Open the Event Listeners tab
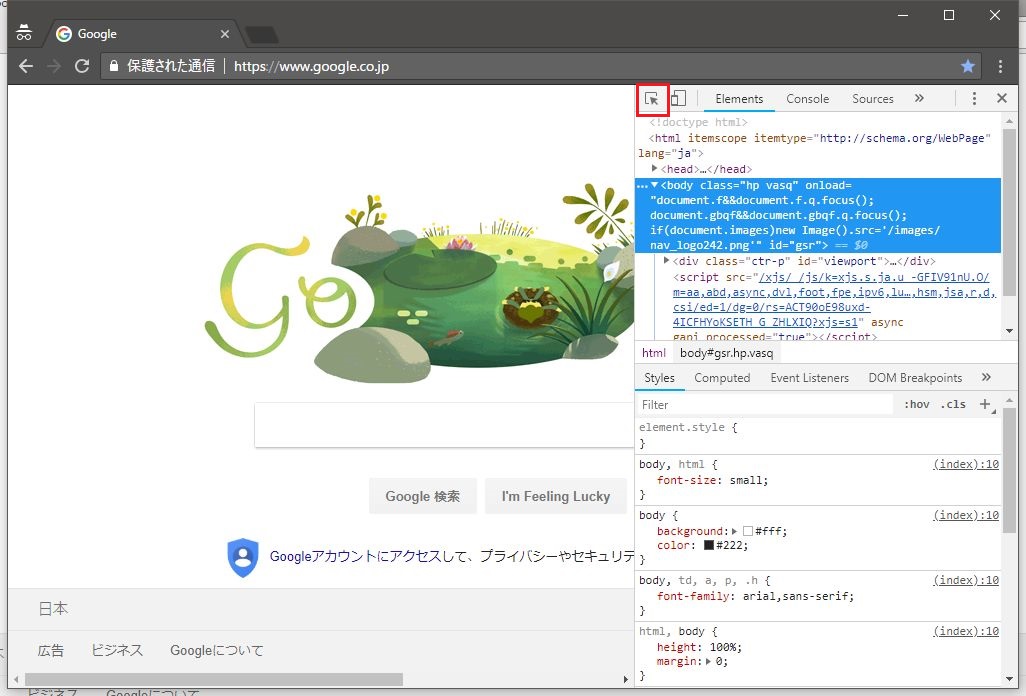The image size is (1026, 696). 809,377
